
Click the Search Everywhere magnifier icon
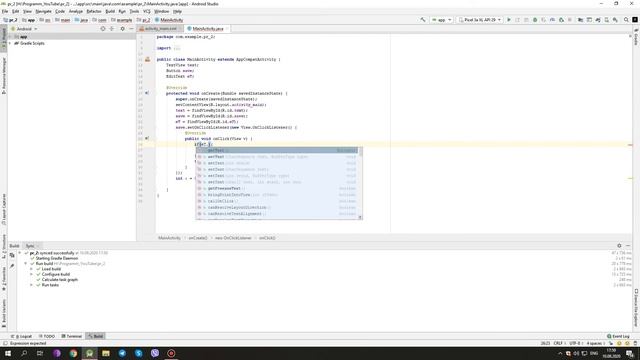point(626,20)
